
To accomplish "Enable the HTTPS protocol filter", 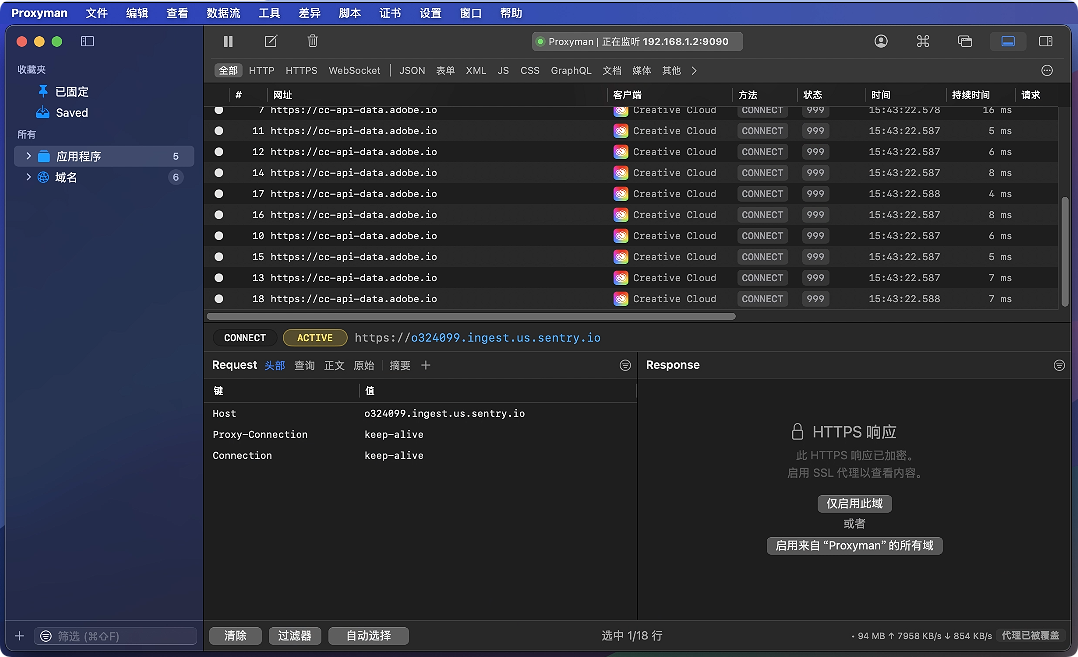I will coord(301,71).
